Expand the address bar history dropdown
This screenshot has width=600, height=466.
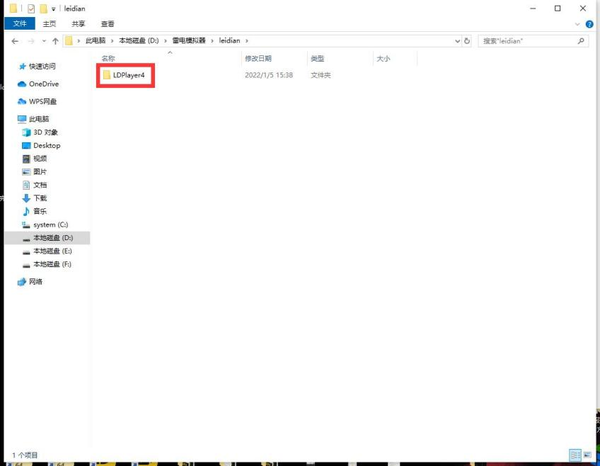[x=457, y=41]
